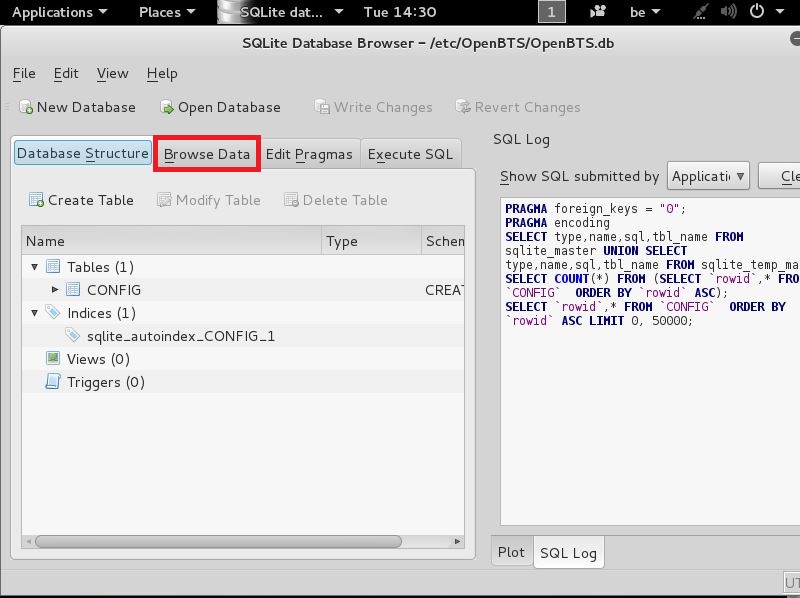800x598 pixels.
Task: Open the Show SQL submitted by dropdown
Action: pos(708,176)
